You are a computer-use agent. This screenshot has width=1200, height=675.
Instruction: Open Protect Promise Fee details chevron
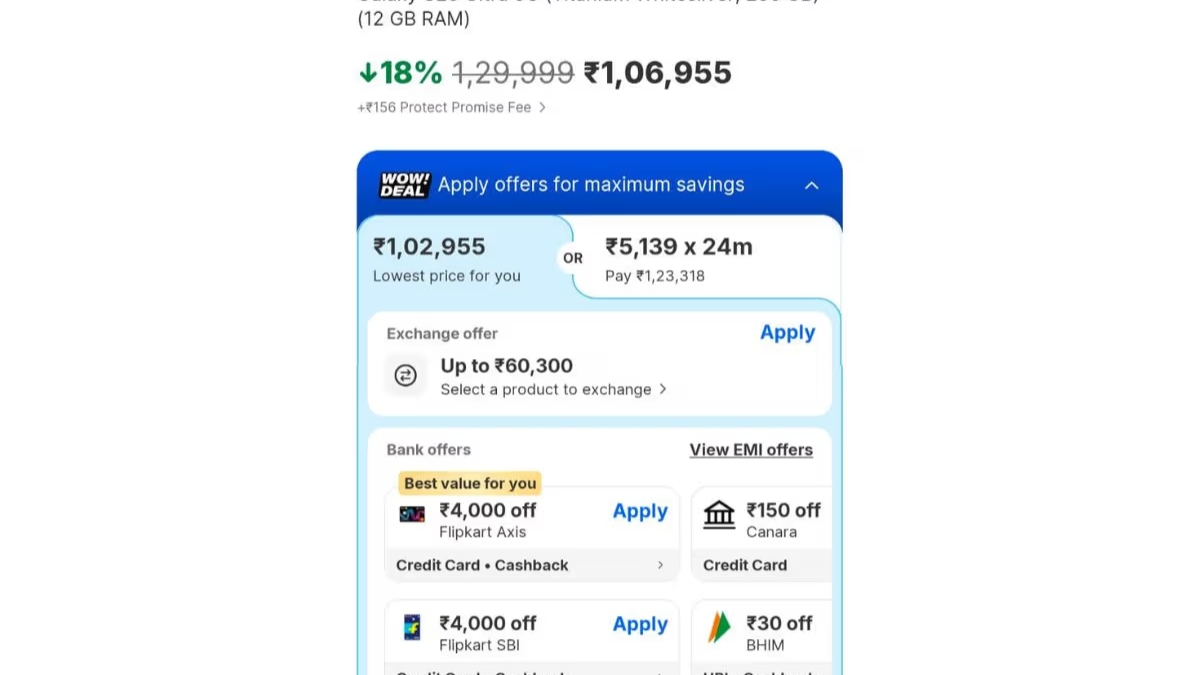click(x=542, y=107)
